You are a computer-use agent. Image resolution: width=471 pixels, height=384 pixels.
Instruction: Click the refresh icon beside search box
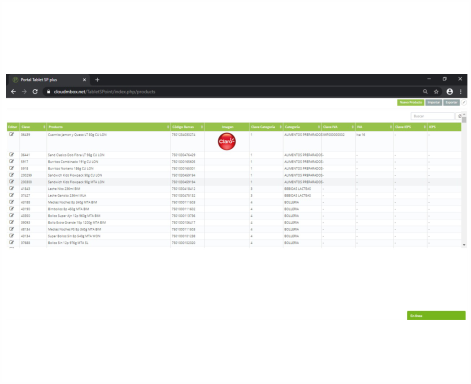tap(460, 116)
